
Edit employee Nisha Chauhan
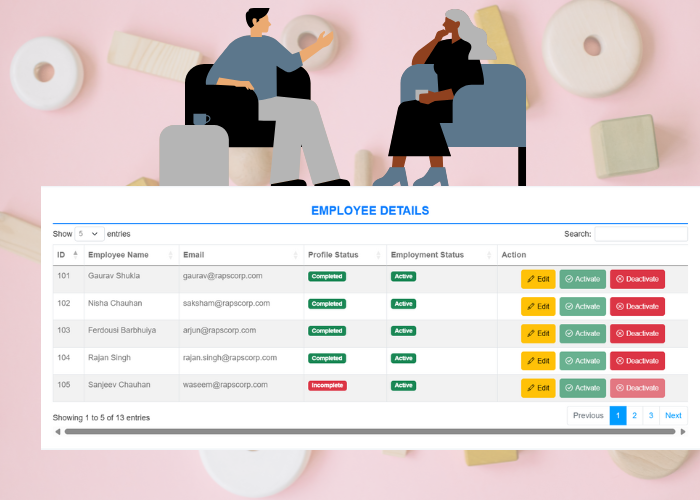538,307
